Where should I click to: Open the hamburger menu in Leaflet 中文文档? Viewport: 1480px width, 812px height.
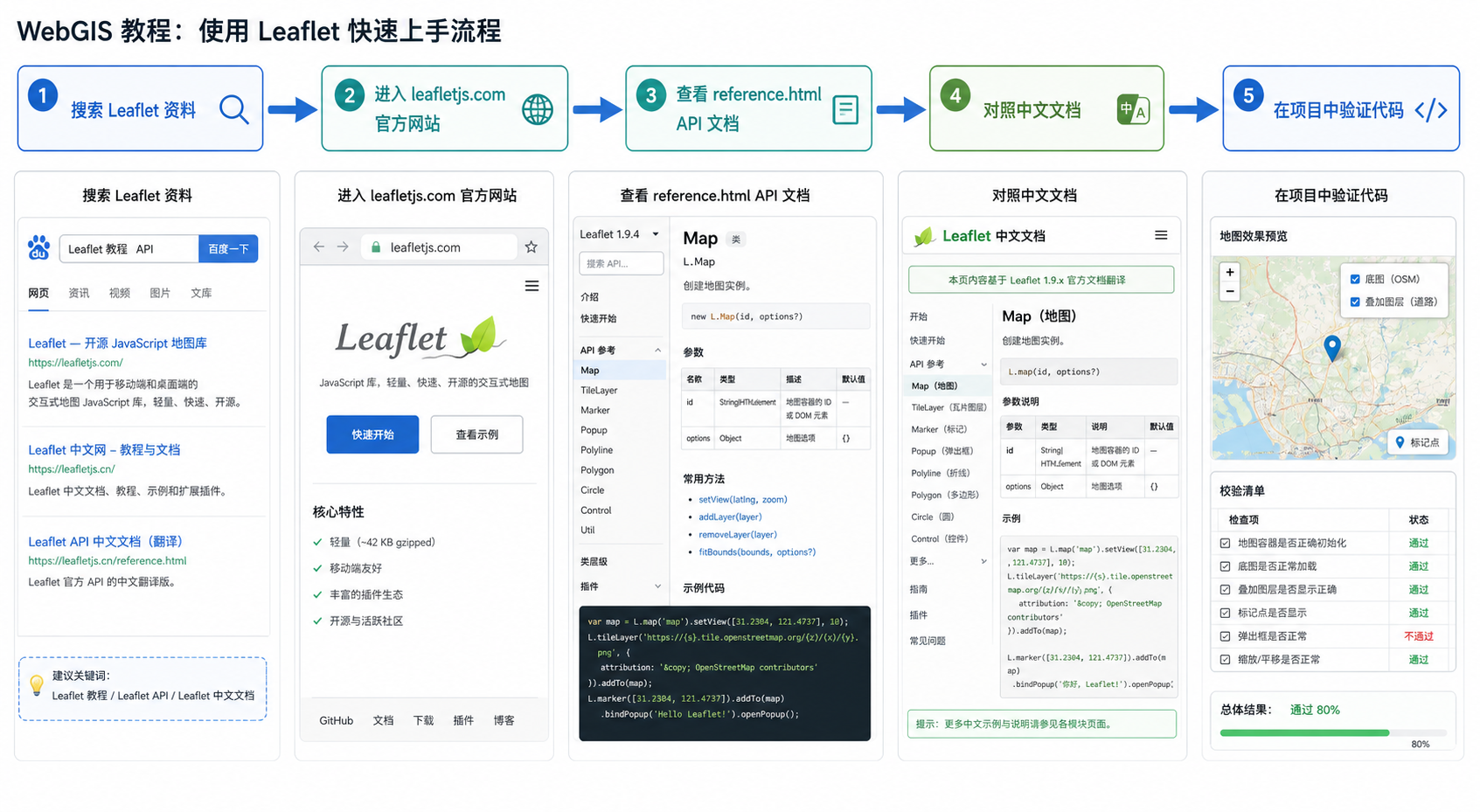click(x=1161, y=235)
